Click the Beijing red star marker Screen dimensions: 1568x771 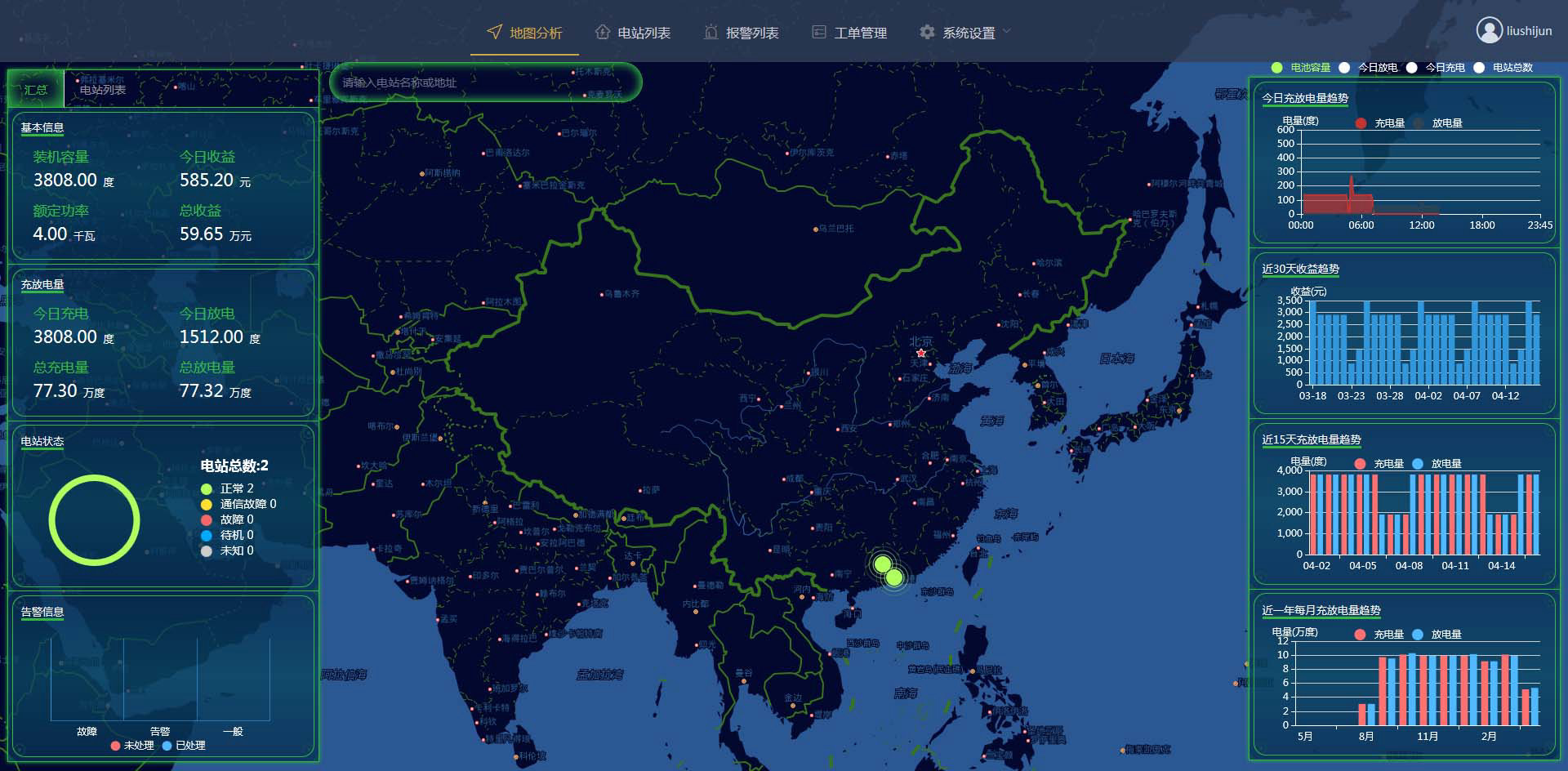(x=921, y=353)
